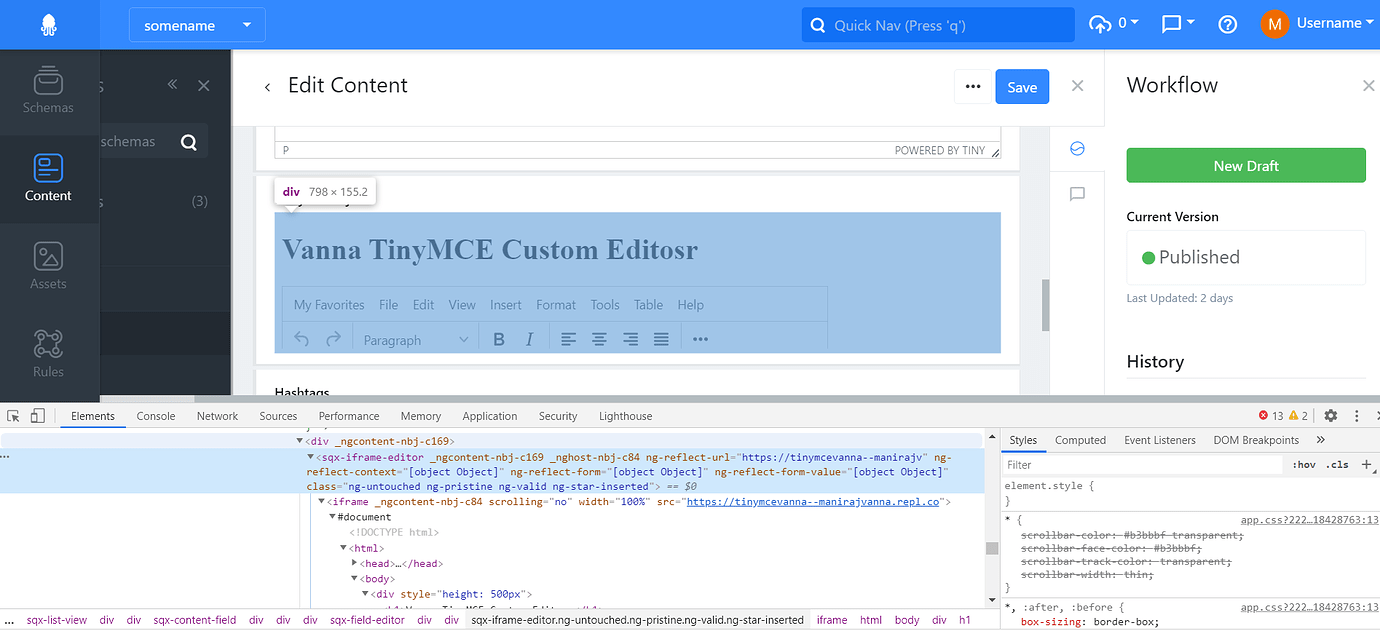Open the Assets sidebar section
This screenshot has width=1380, height=630.
(49, 265)
